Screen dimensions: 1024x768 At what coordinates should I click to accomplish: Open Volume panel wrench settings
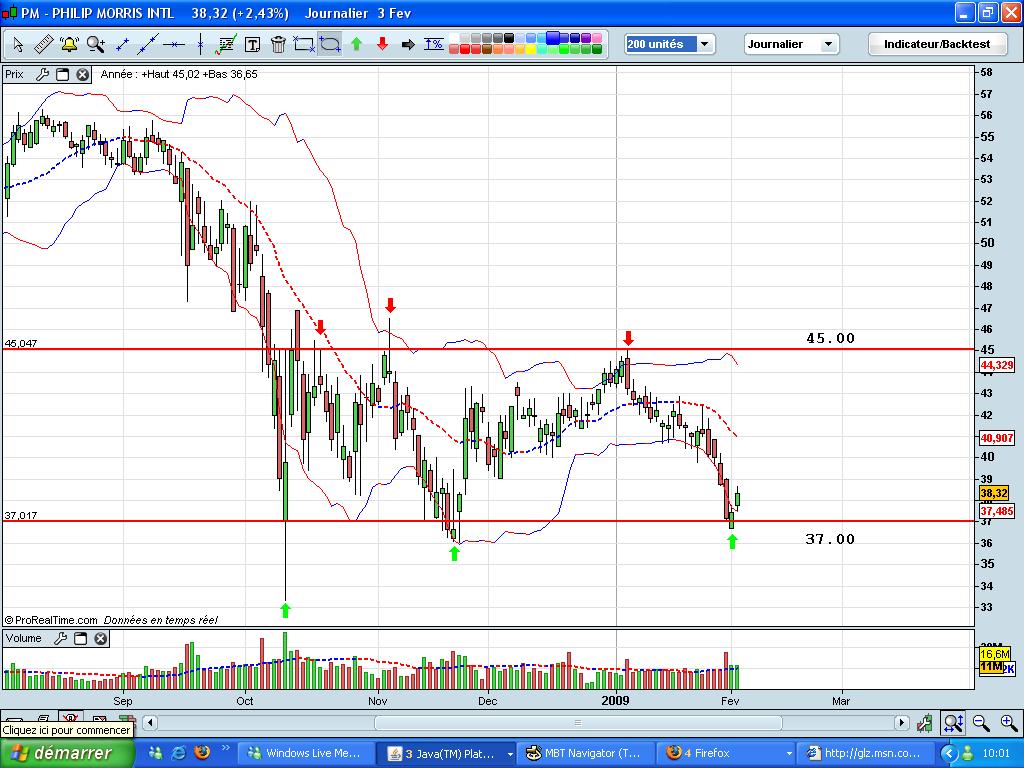[x=60, y=638]
